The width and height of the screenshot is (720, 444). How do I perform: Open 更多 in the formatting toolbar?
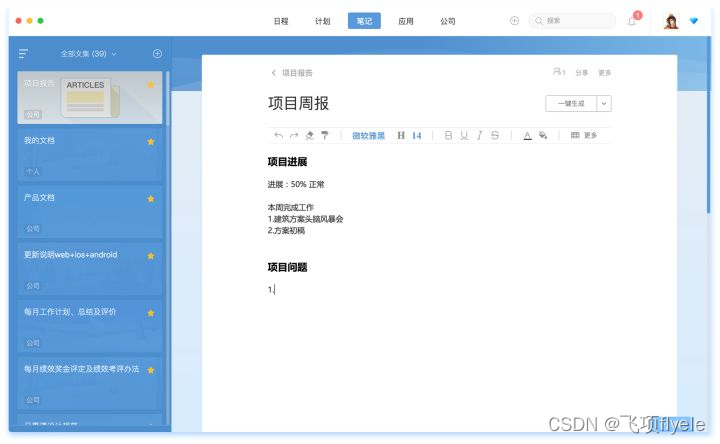[591, 135]
